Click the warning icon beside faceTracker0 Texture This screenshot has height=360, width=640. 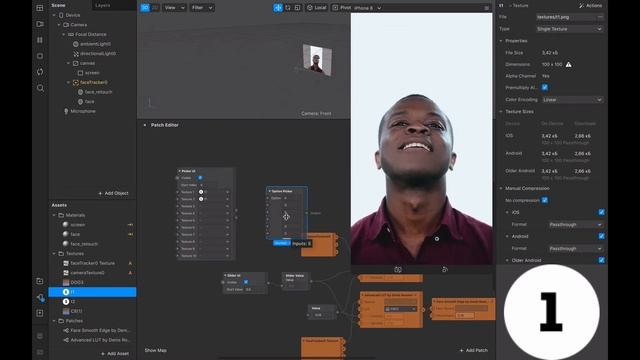pyautogui.click(x=130, y=263)
